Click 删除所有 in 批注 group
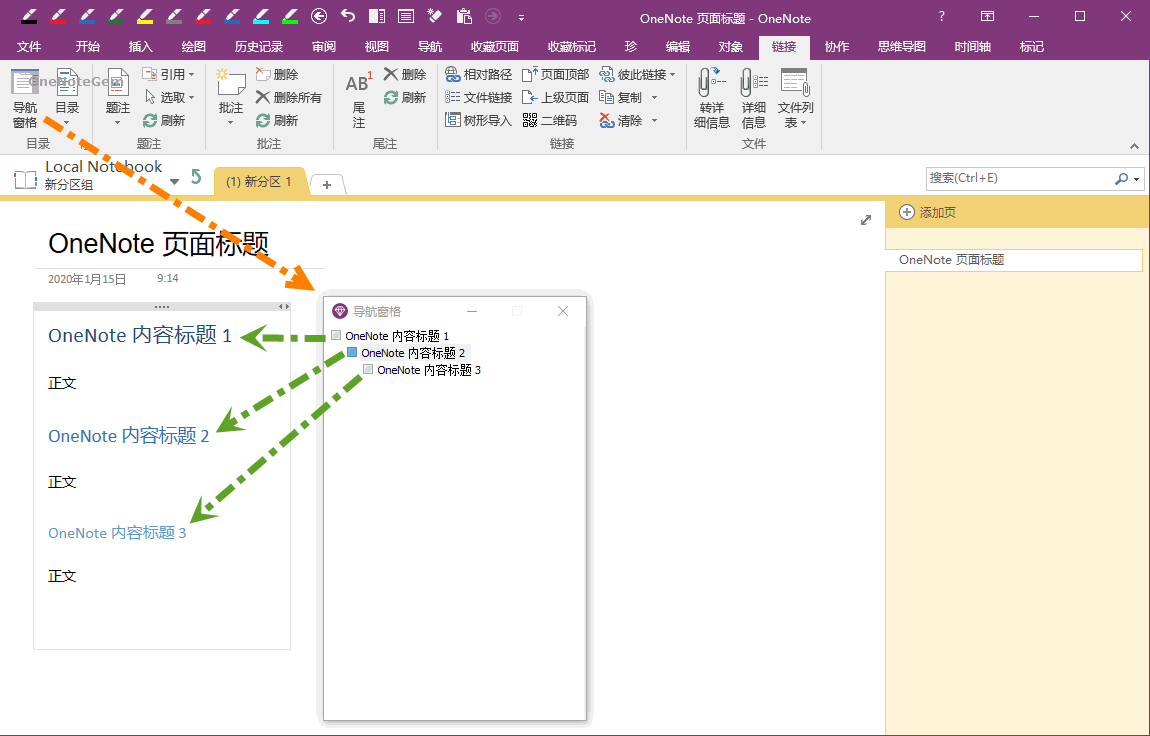This screenshot has height=736, width=1150. tap(288, 97)
